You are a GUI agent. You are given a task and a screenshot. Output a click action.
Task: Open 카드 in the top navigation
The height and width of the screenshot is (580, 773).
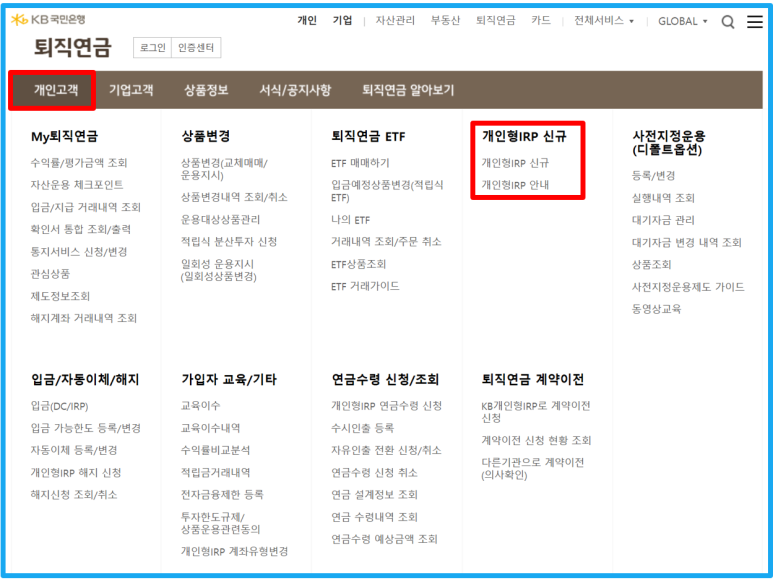(x=541, y=20)
